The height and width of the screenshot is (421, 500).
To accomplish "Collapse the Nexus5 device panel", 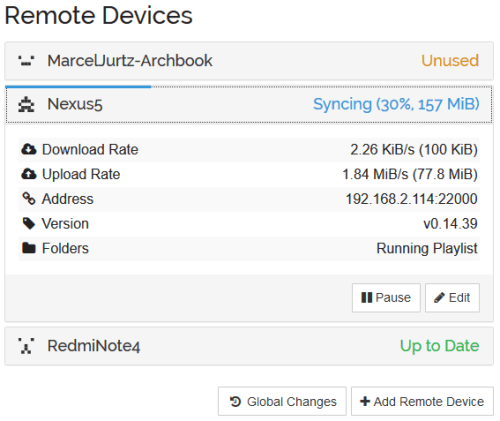I will pos(249,104).
